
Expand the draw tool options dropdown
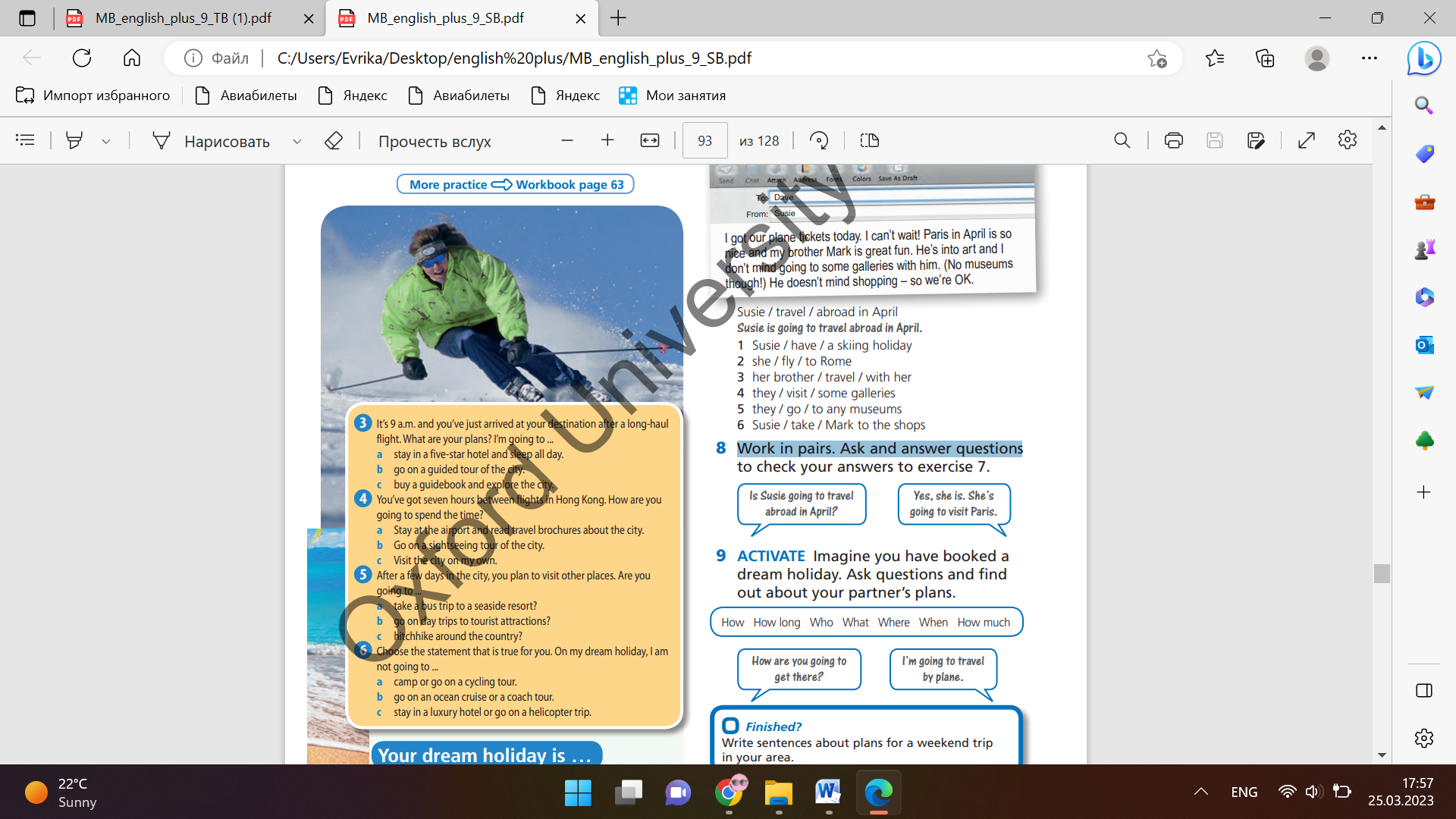[297, 141]
